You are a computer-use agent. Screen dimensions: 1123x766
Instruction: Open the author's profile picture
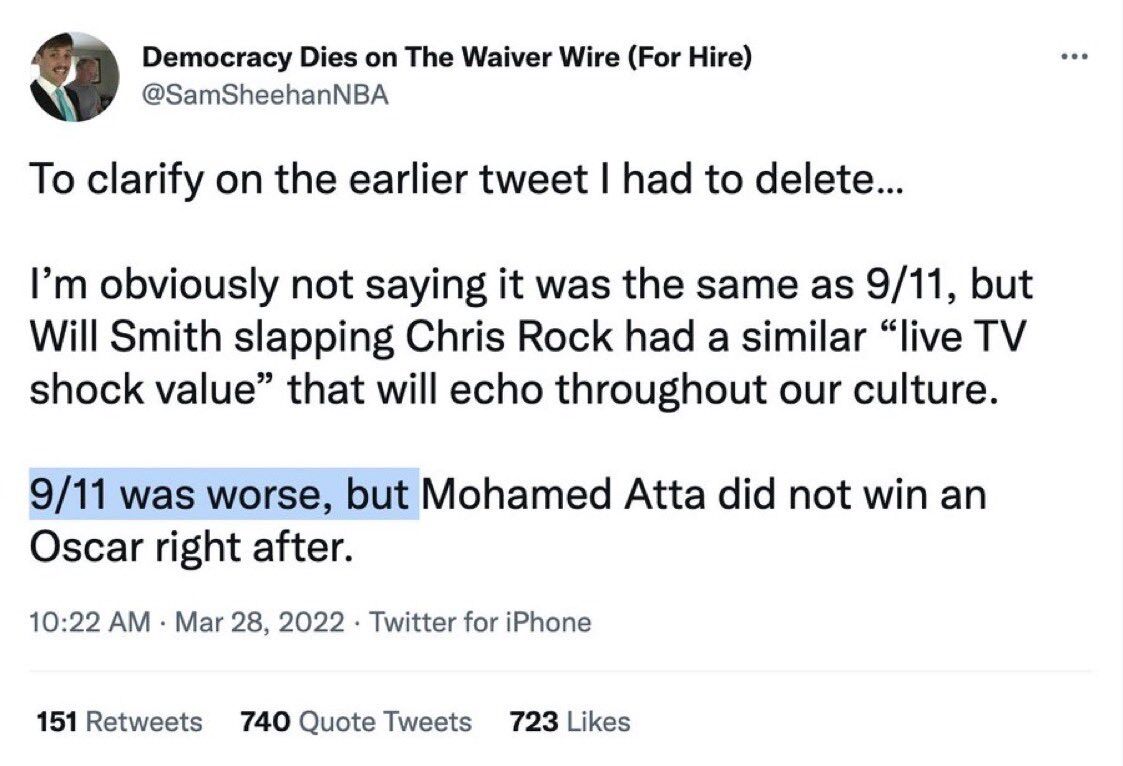click(74, 77)
